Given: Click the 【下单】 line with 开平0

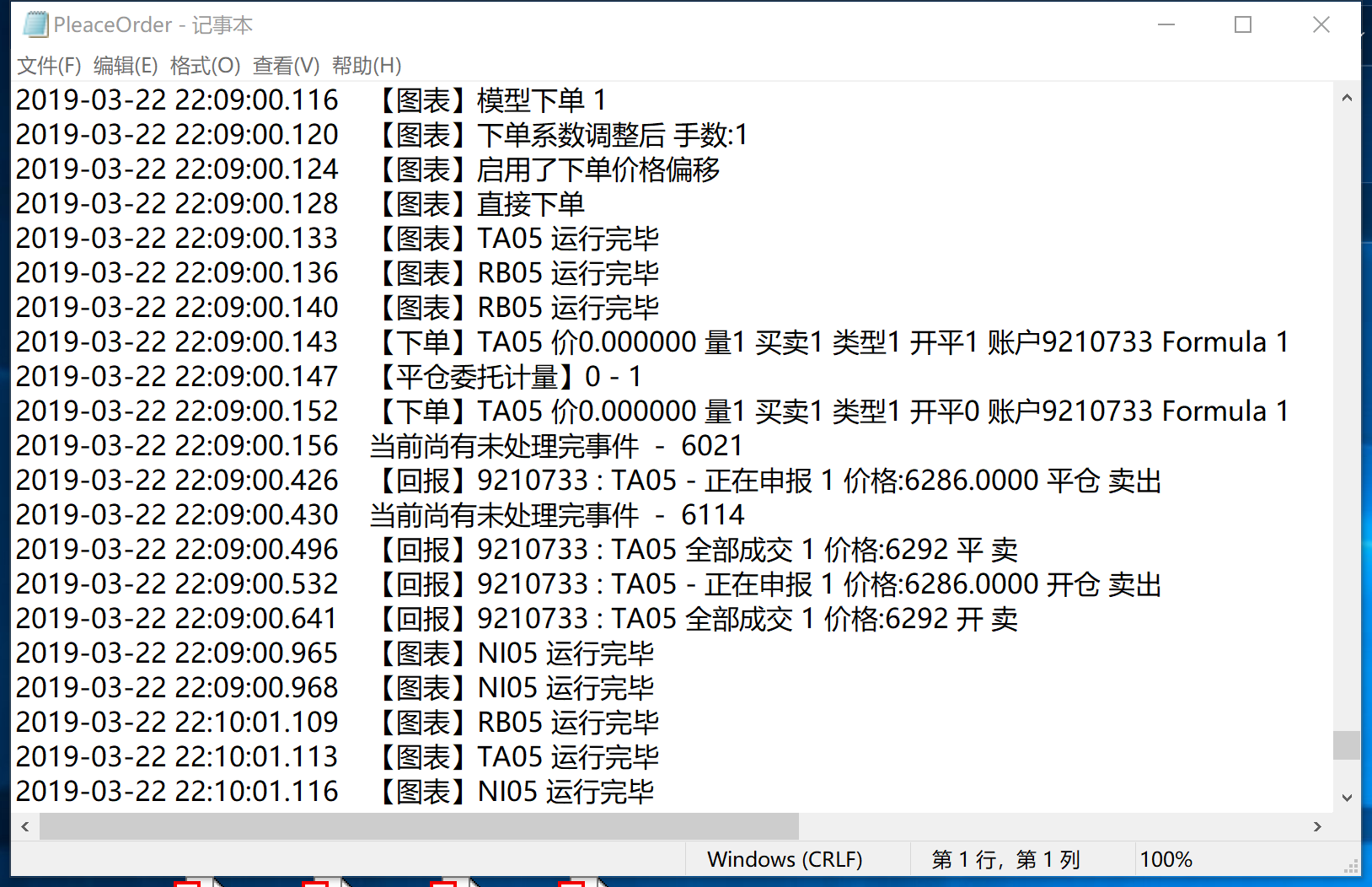Looking at the screenshot, I should (652, 411).
